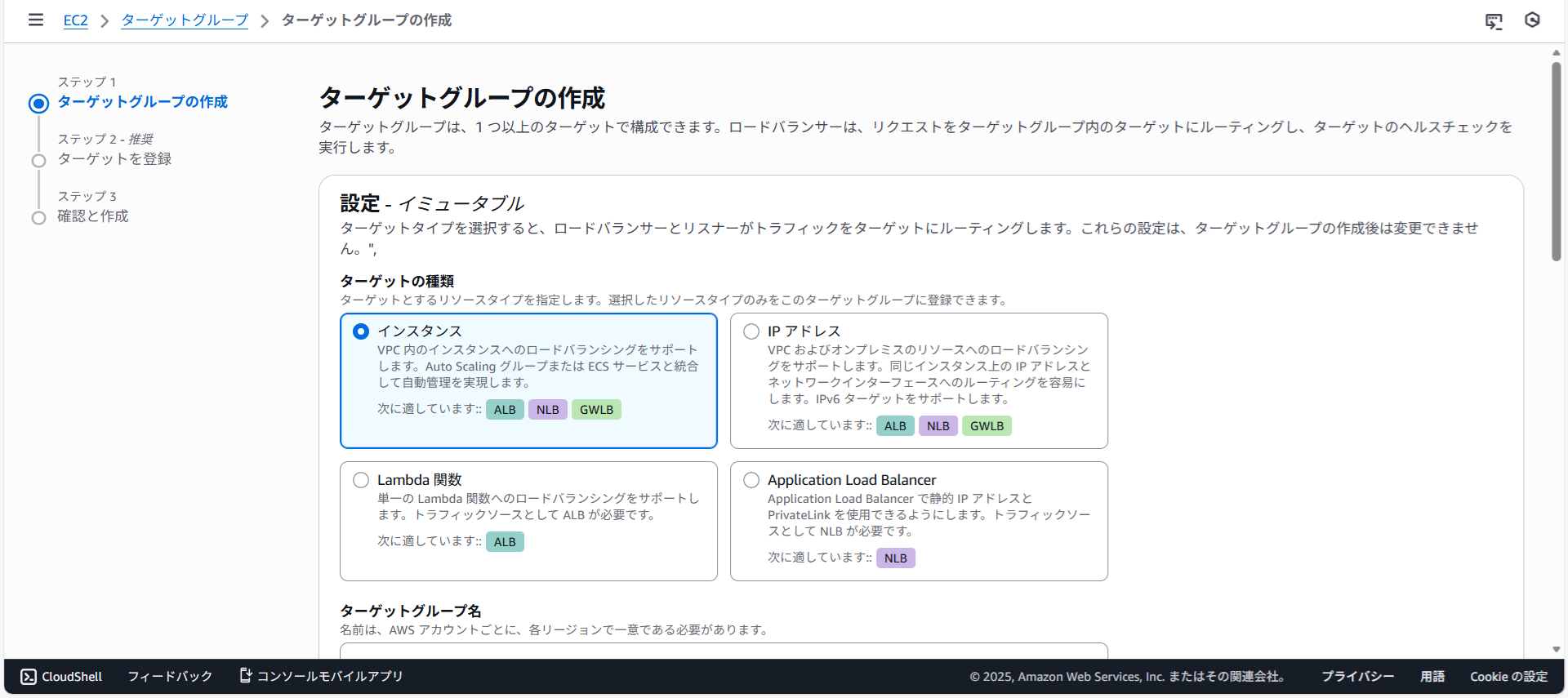Choose Lambda 関数 as target type
The height and width of the screenshot is (698, 1568).
(x=361, y=480)
